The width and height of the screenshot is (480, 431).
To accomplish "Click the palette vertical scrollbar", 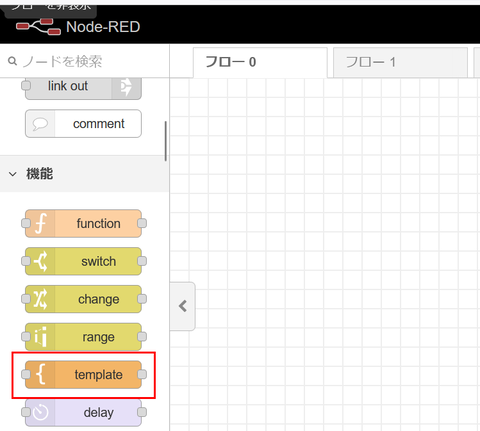I will pos(166,141).
